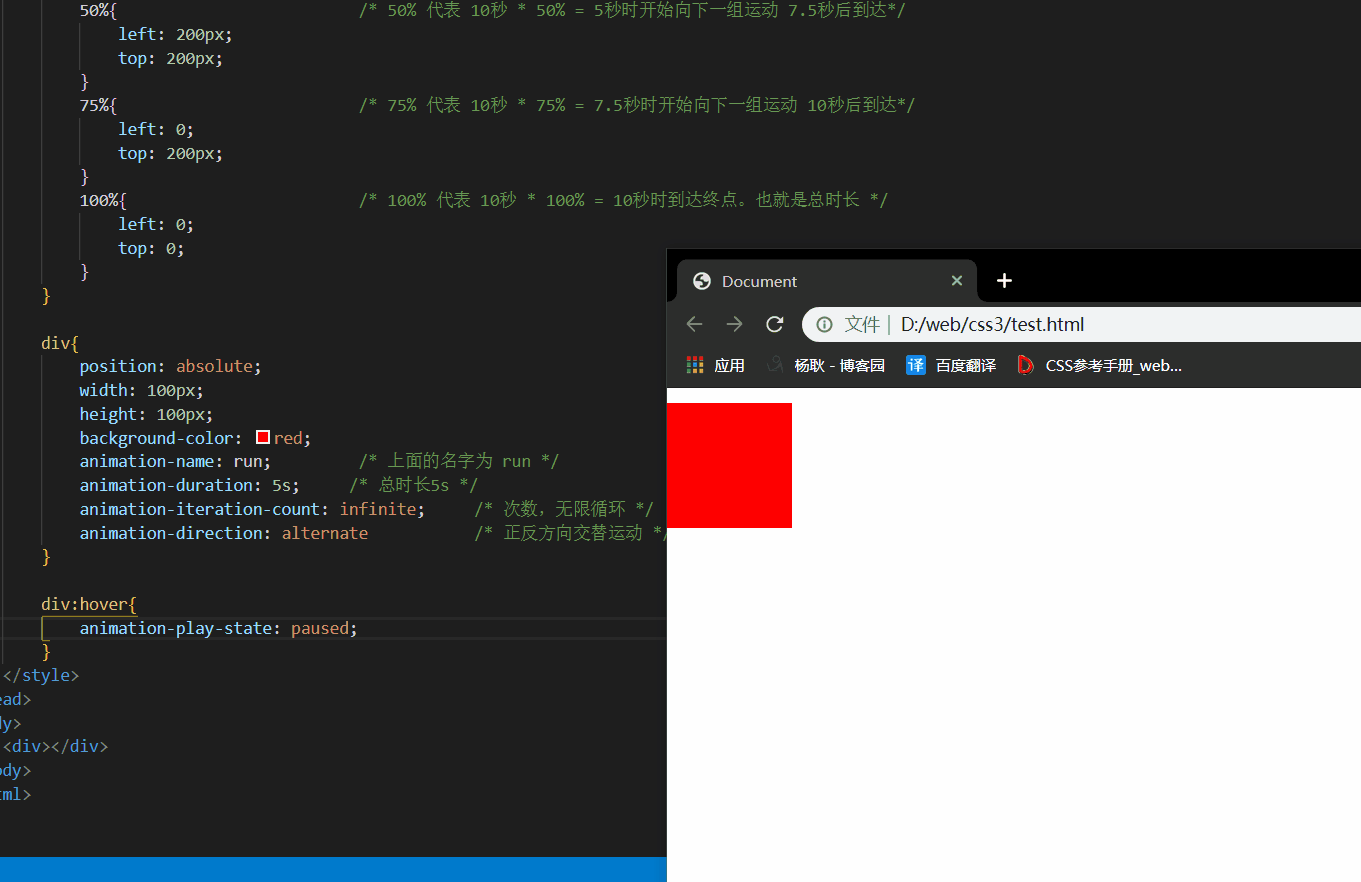The image size is (1361, 882).
Task: Click the red animated square in the page
Action: point(729,465)
